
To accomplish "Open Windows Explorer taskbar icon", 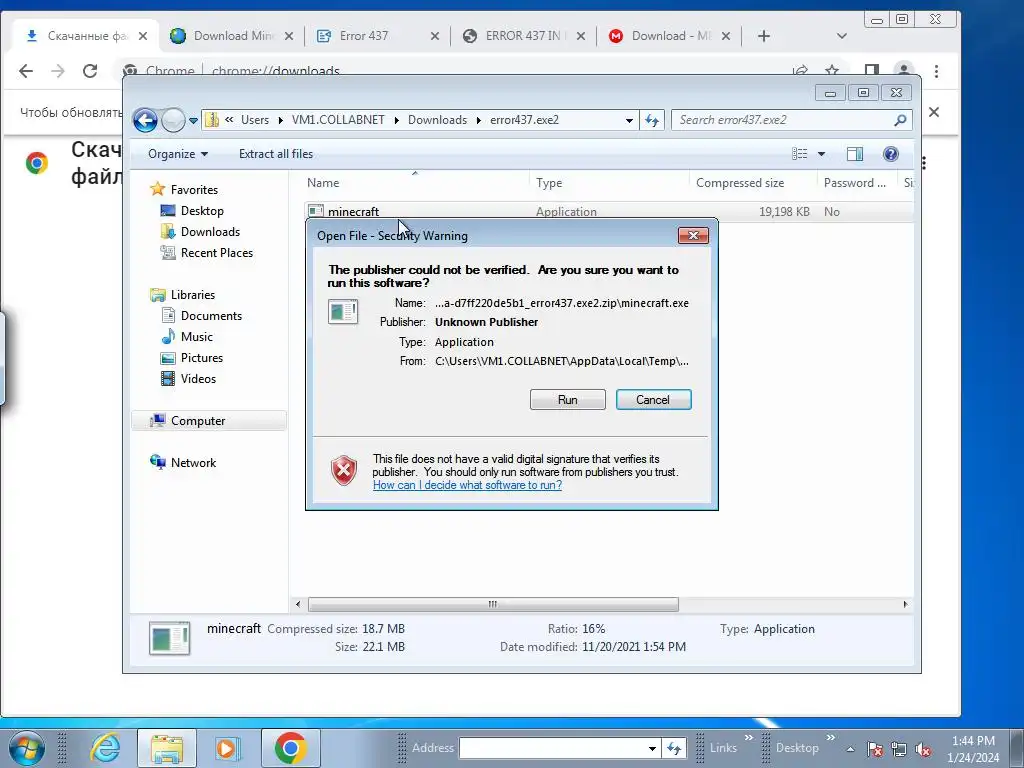I will coord(167,748).
